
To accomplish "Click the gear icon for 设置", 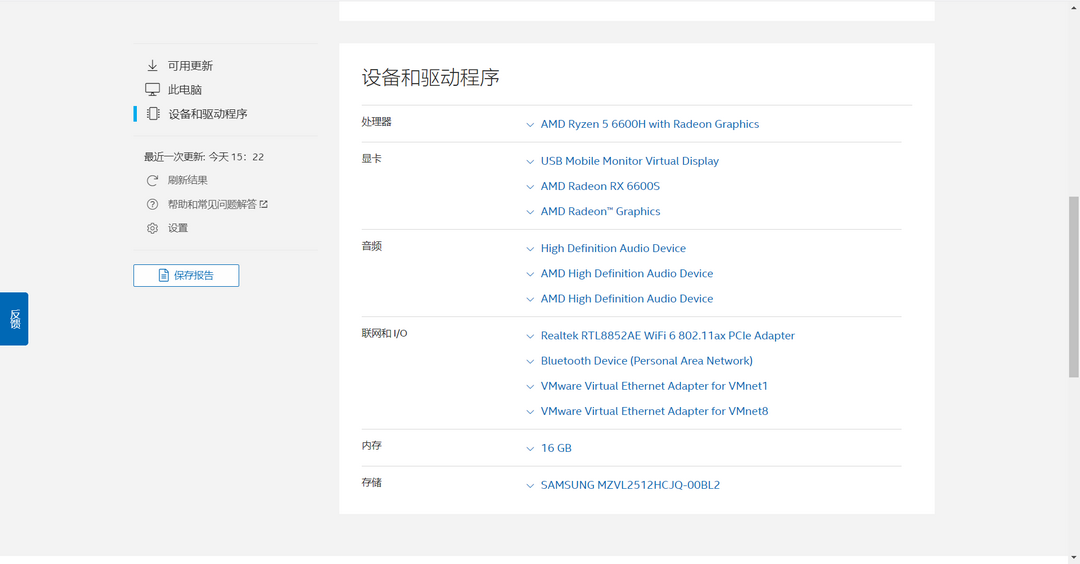I will point(152,228).
